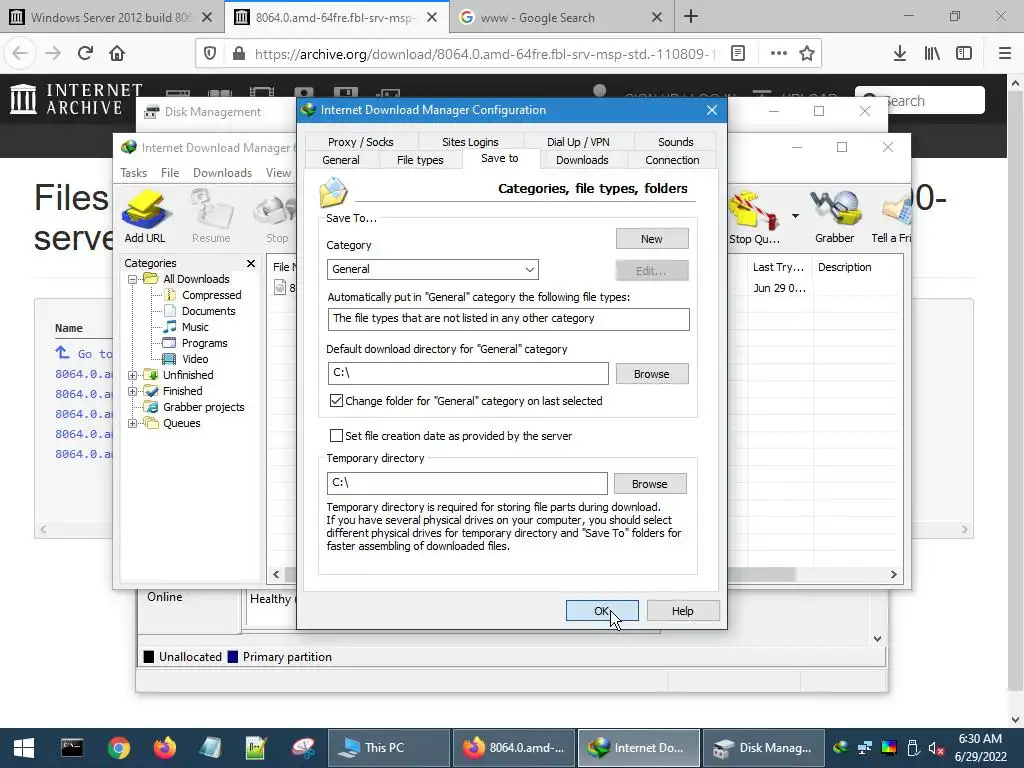The image size is (1024, 768).
Task: Click the muted volume tray icon
Action: [x=936, y=748]
